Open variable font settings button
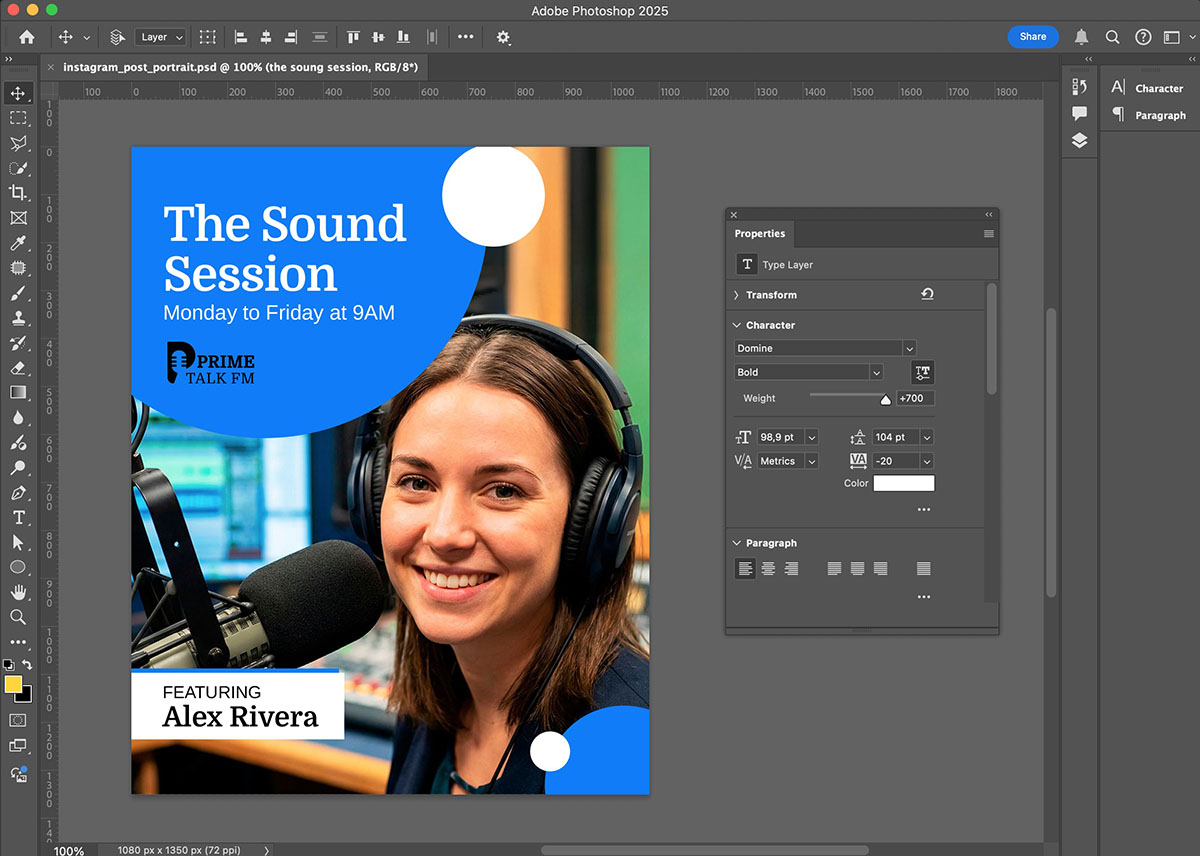Screen dimensions: 1200x856 tap(923, 372)
